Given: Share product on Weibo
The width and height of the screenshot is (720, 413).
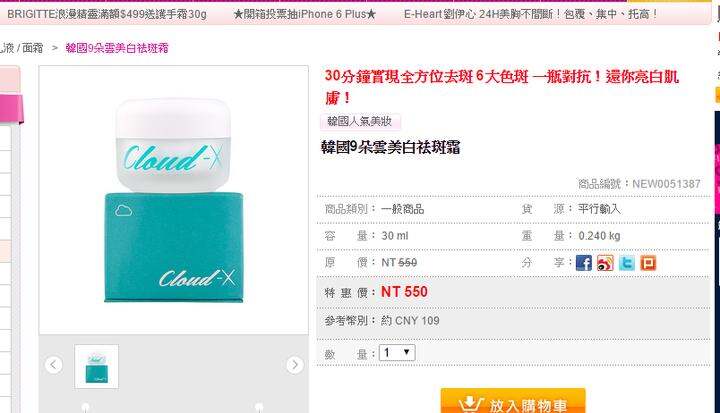Looking at the screenshot, I should point(605,263).
